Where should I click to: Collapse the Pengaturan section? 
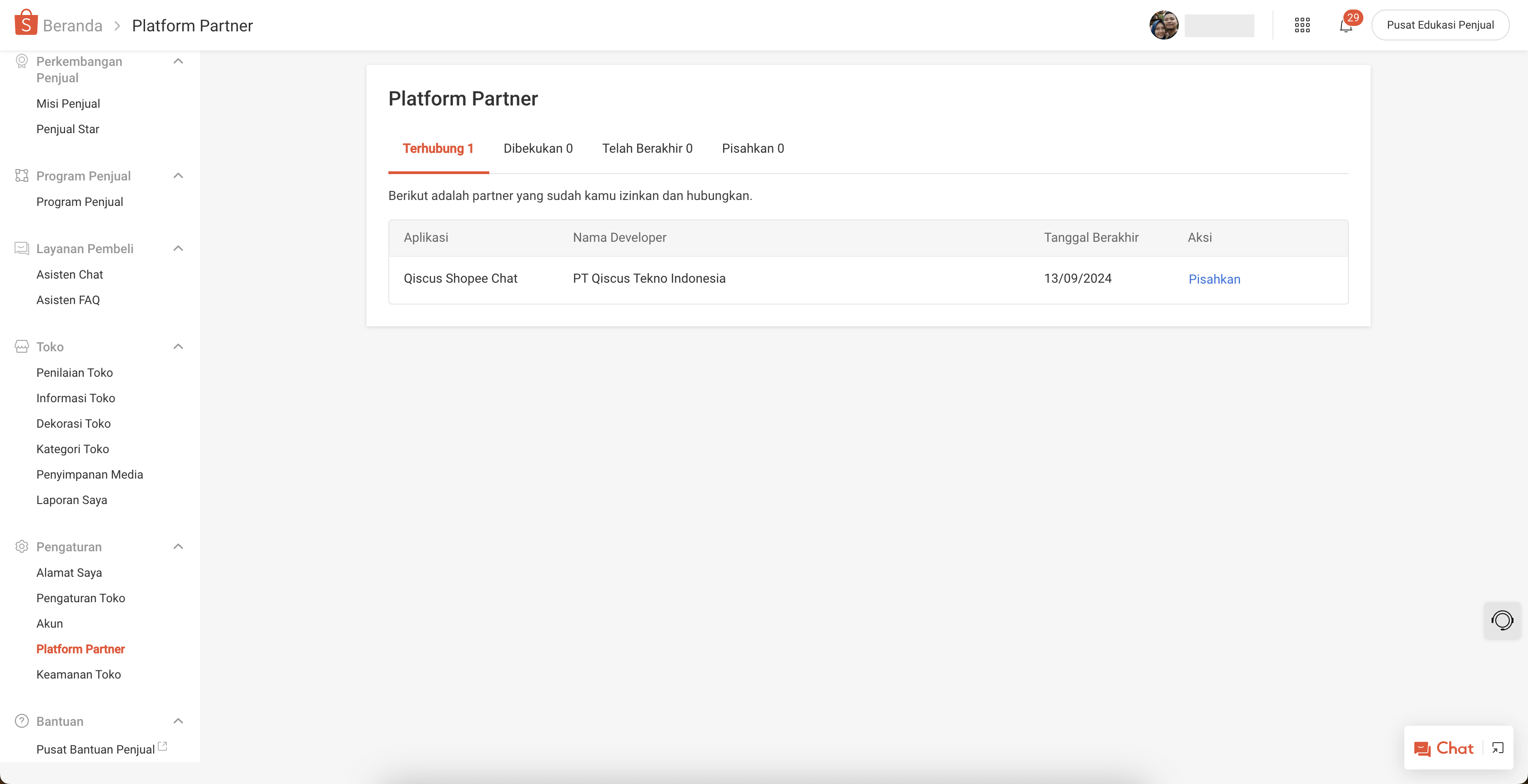click(x=178, y=546)
